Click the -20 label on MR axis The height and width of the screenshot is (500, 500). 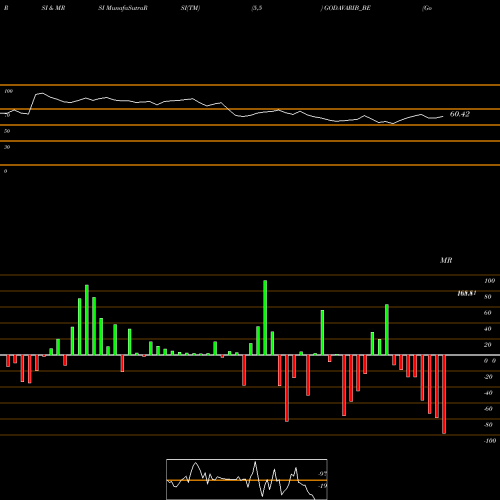pos(488,377)
